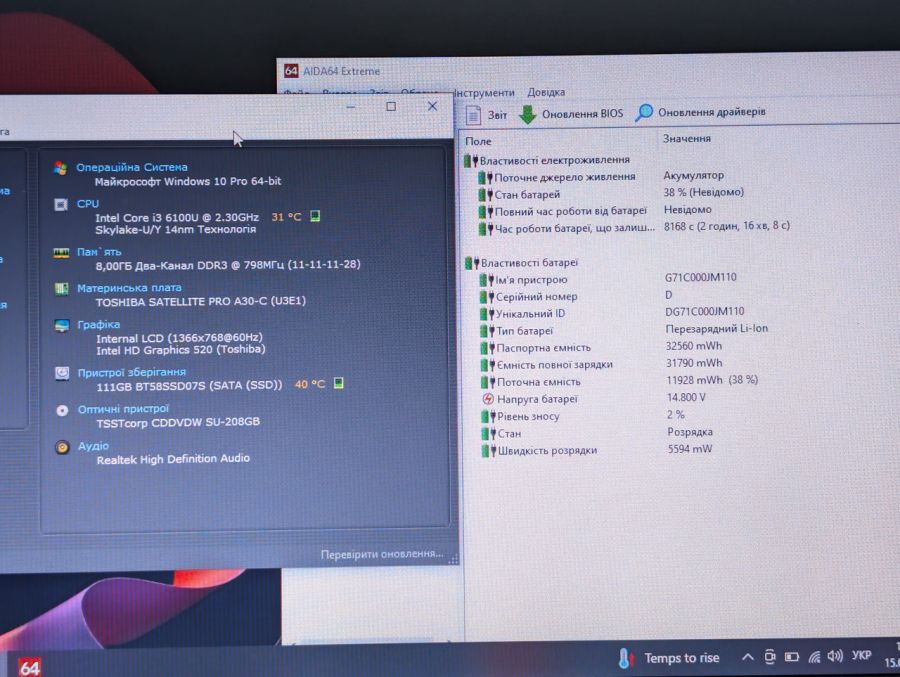Open the Материнська плата section link
The height and width of the screenshot is (677, 900).
click(x=129, y=288)
